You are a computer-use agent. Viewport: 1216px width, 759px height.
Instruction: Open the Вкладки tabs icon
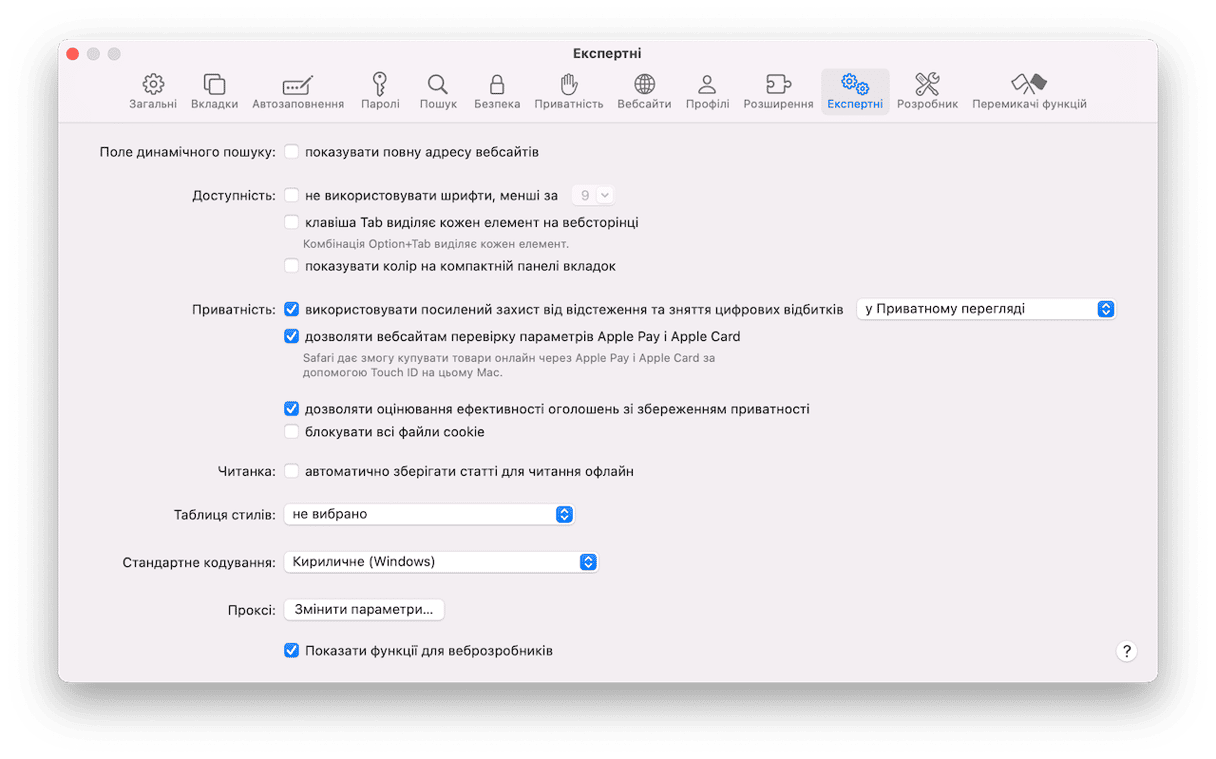pyautogui.click(x=214, y=85)
